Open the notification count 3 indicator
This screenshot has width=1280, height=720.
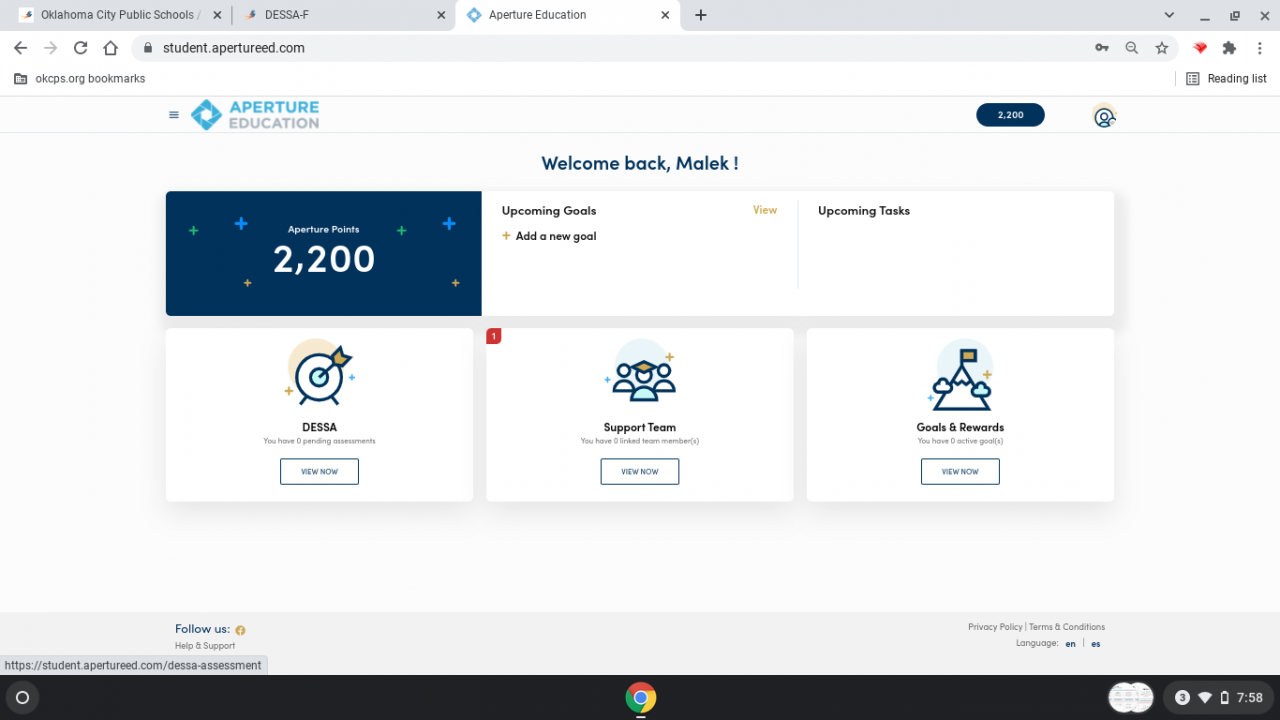[x=1182, y=698]
